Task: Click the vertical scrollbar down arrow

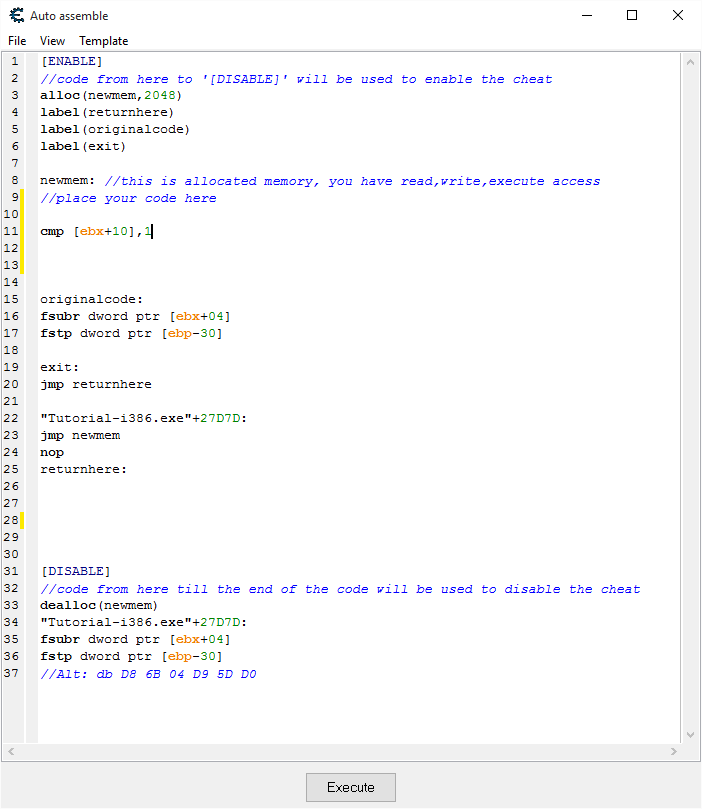Action: tap(690, 735)
